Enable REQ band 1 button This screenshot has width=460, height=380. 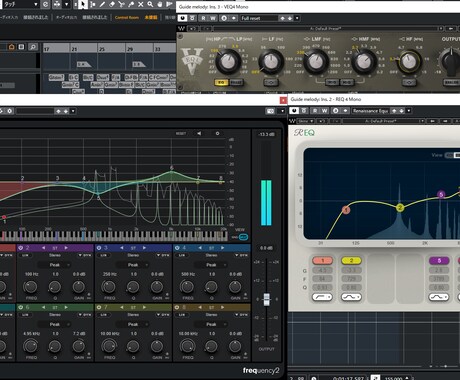tap(322, 260)
